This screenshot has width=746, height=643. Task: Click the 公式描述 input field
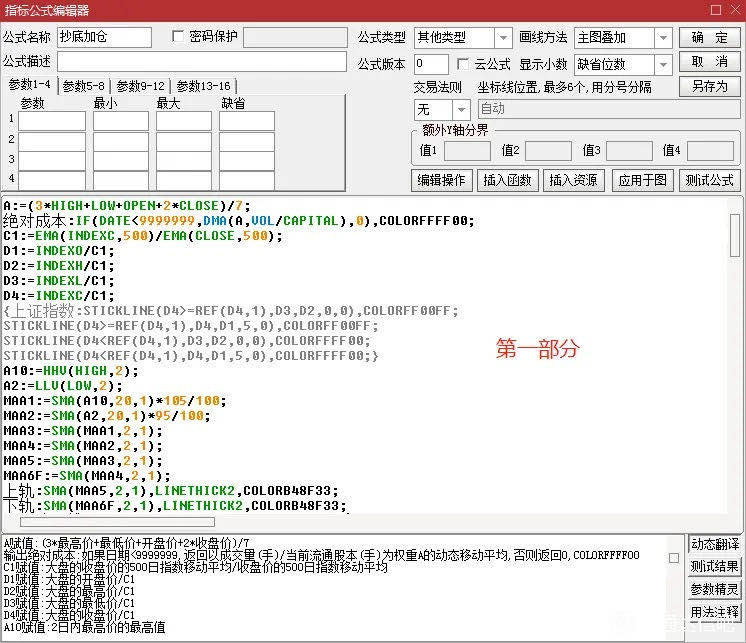pos(202,62)
